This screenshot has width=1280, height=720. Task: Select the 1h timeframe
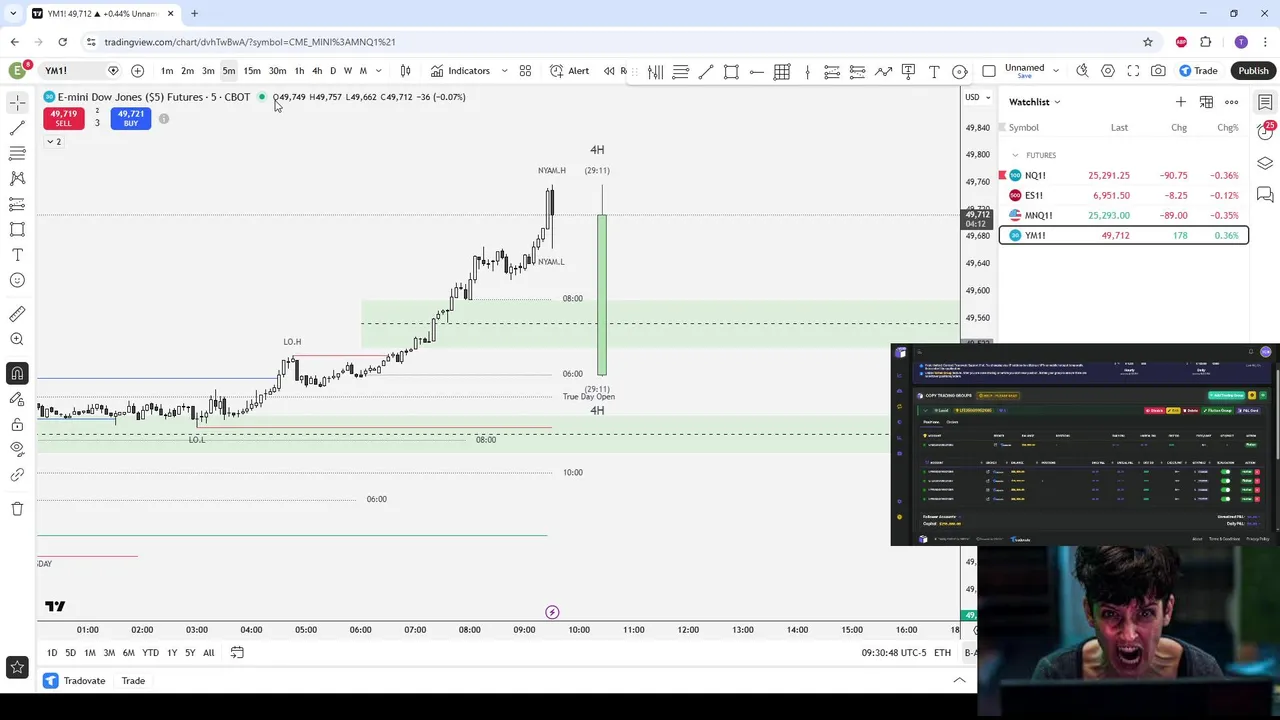point(299,71)
